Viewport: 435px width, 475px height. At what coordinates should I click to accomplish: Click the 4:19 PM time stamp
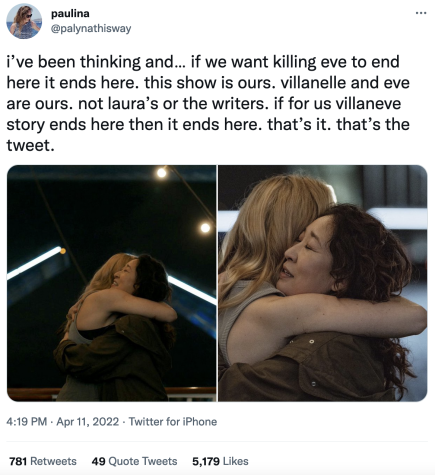27,422
